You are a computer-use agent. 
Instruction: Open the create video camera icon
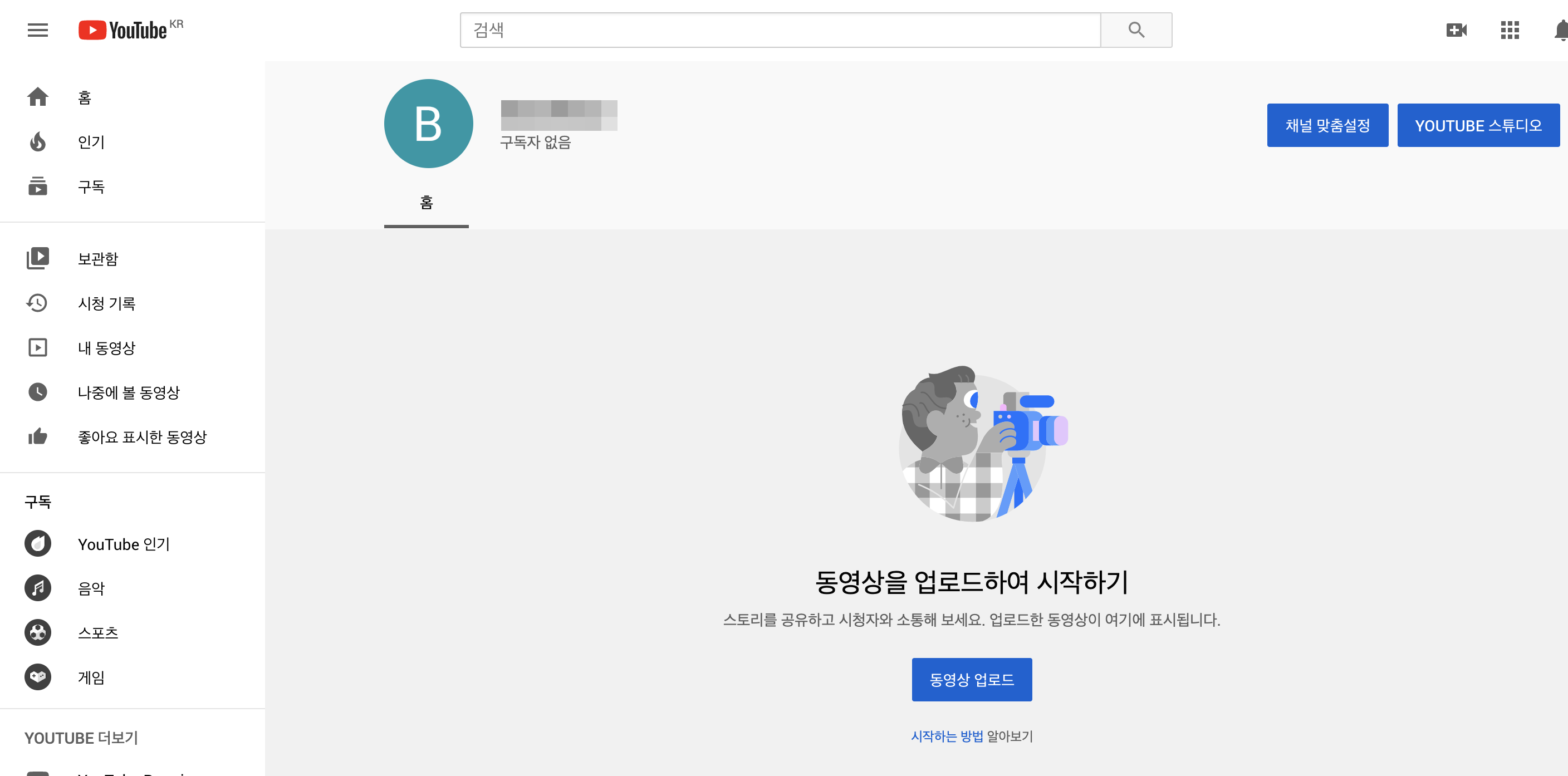pos(1456,30)
